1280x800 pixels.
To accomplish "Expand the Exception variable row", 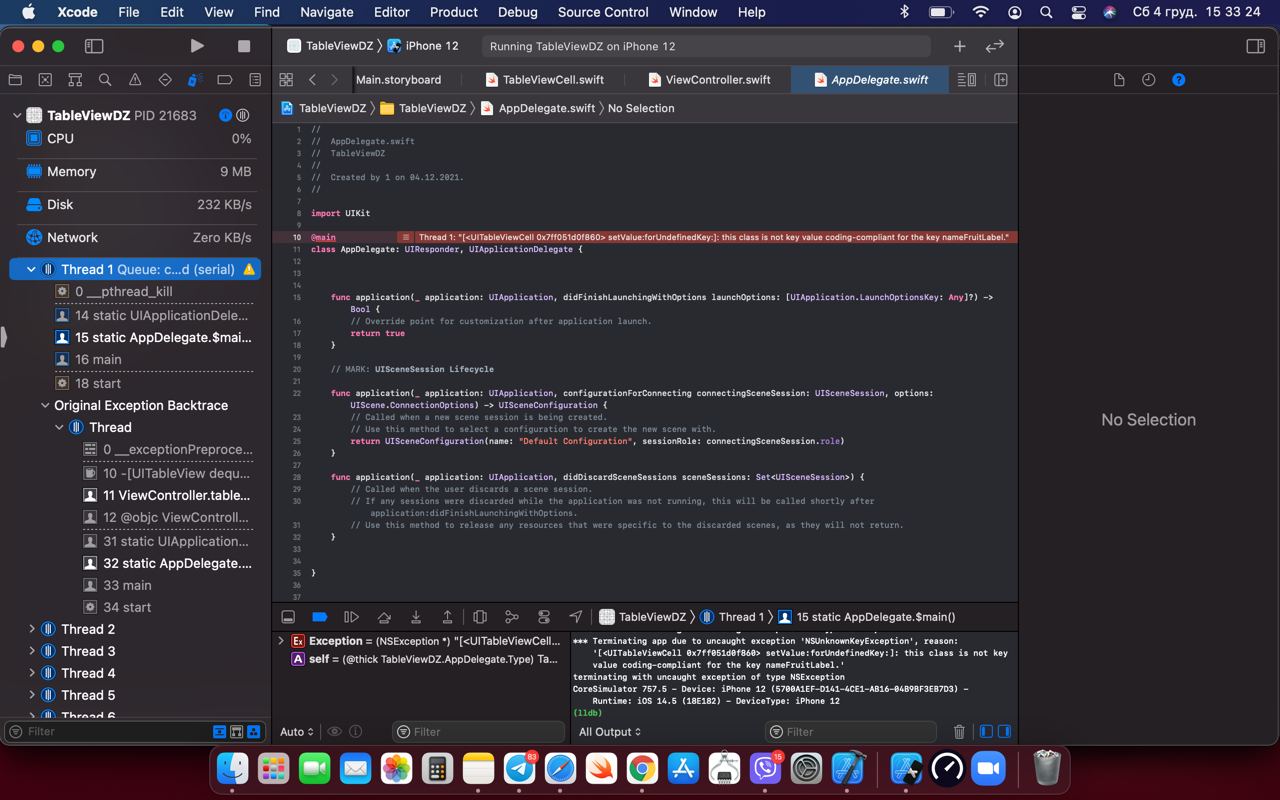I will 281,641.
